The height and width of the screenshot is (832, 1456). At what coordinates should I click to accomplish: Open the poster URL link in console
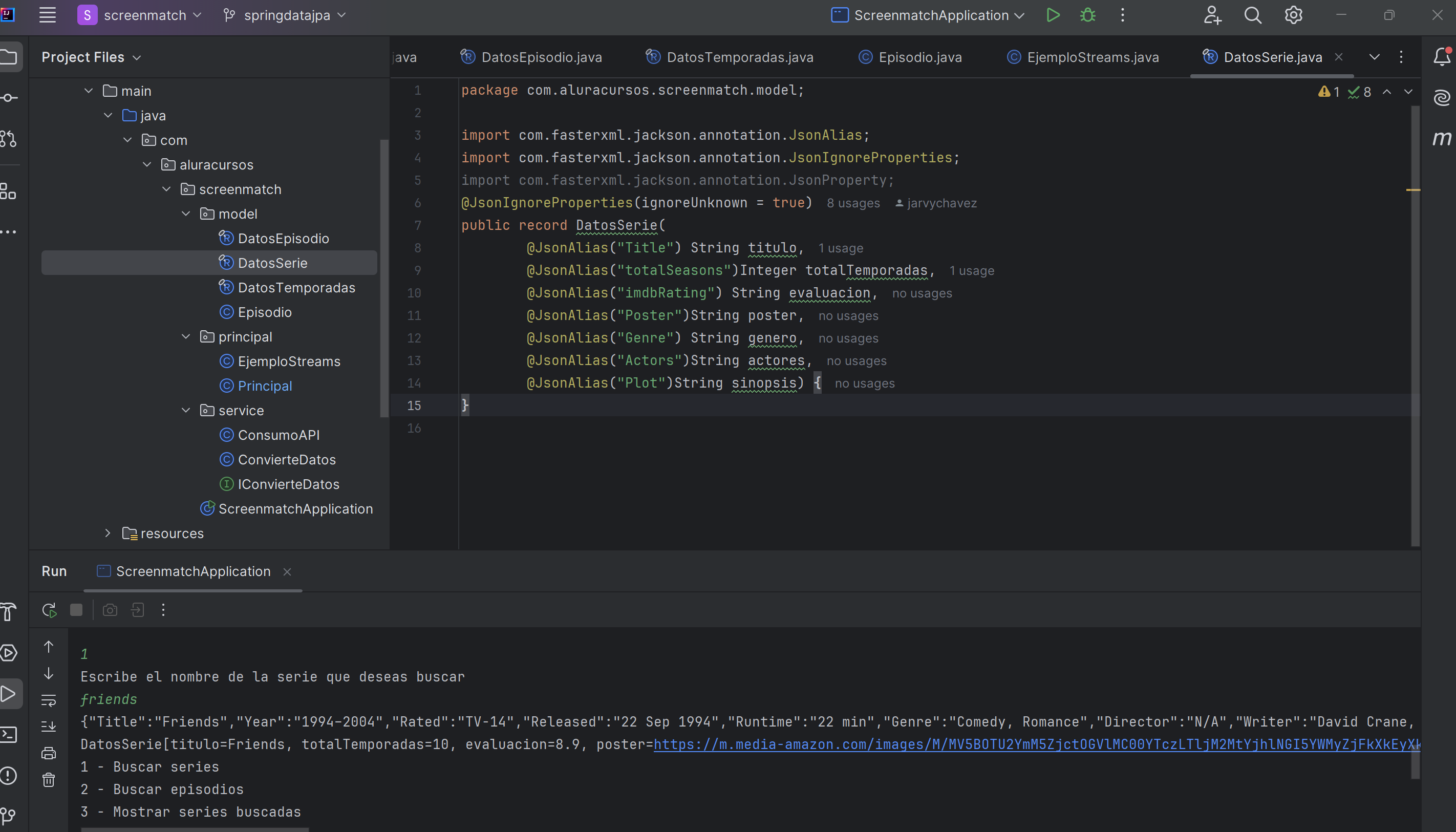(x=1037, y=744)
